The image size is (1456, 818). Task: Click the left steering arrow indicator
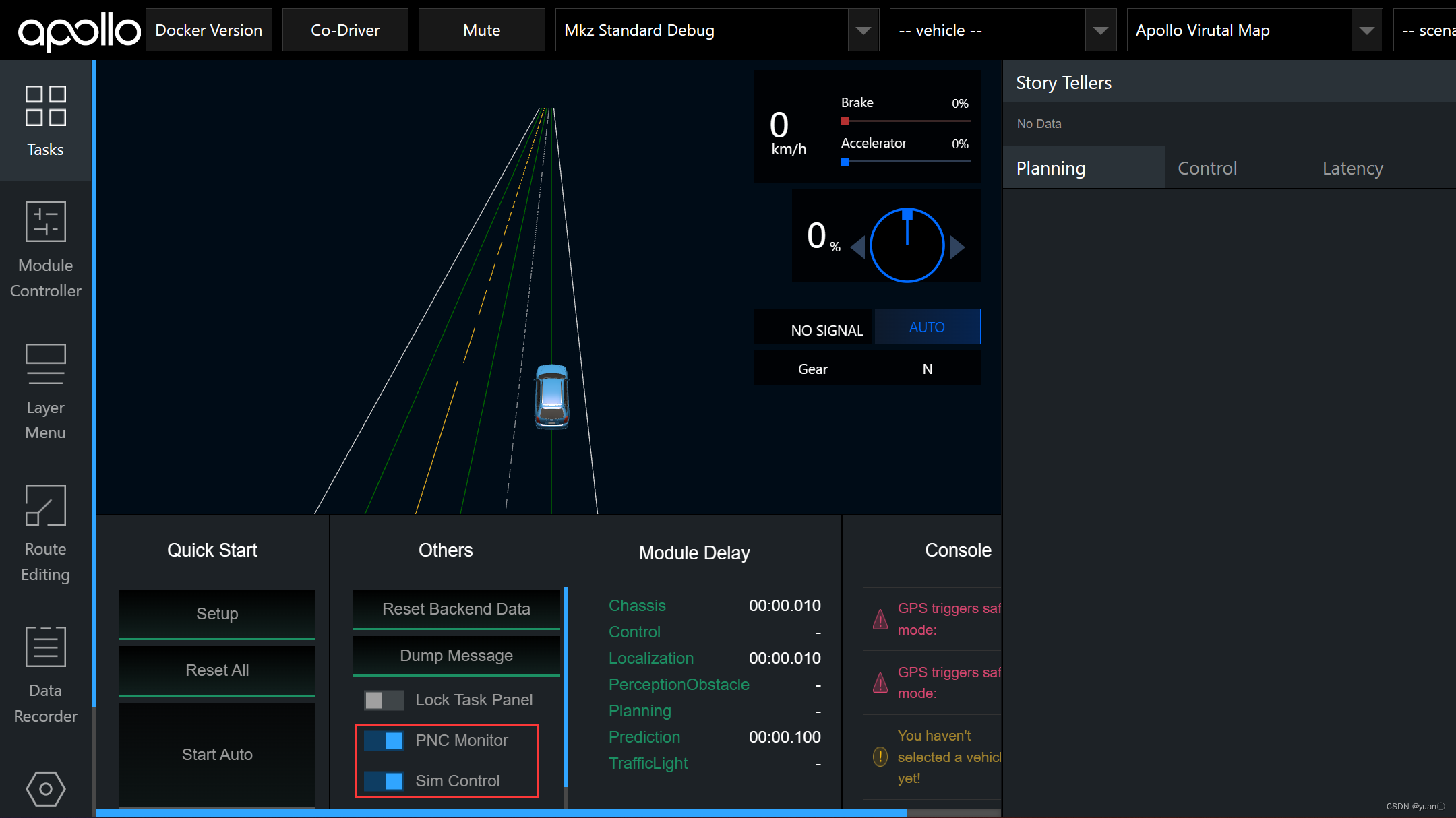click(x=858, y=247)
